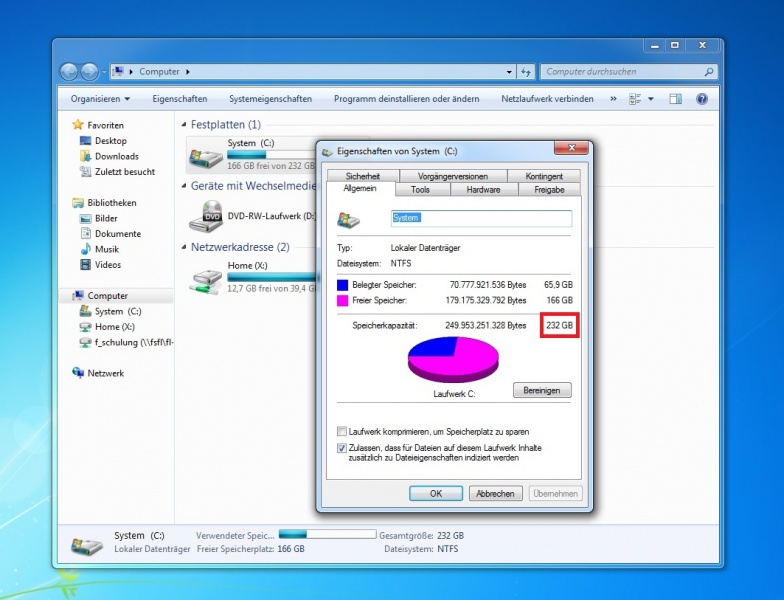Click Home (X:) icon in navigation tree

(x=86, y=326)
